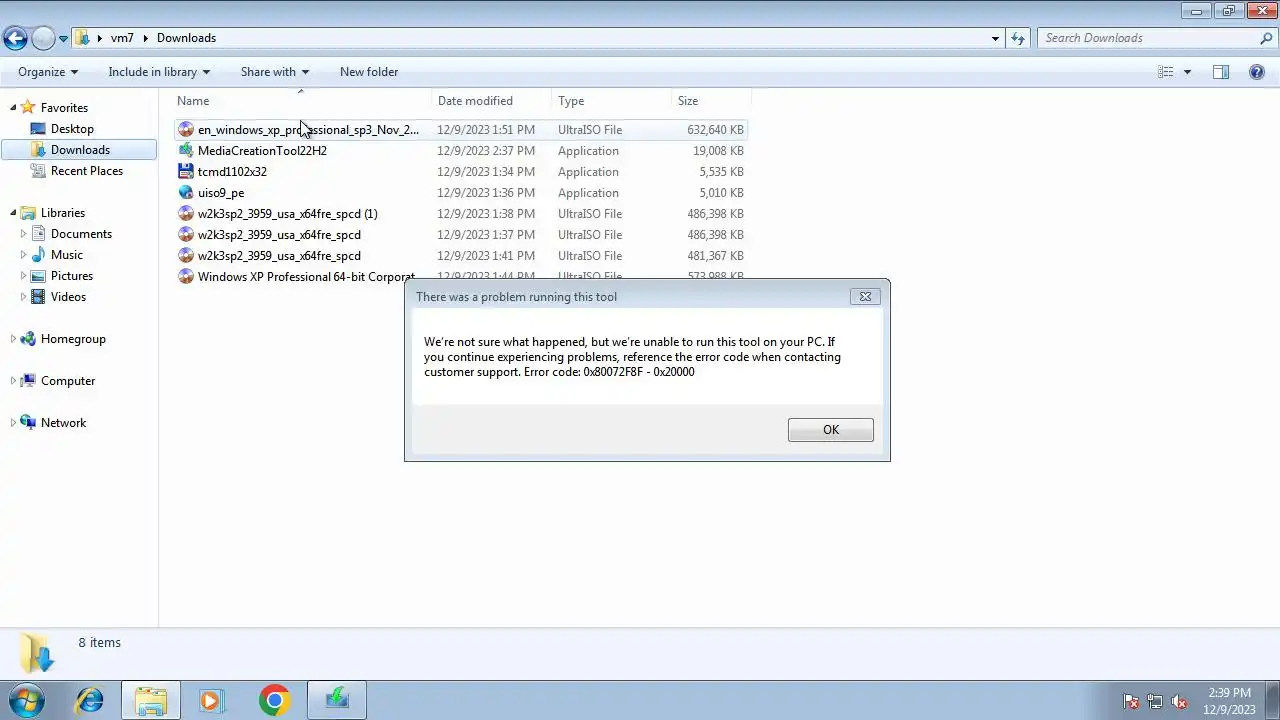1280x720 pixels.
Task: Click the Pictures library icon
Action: pos(38,276)
